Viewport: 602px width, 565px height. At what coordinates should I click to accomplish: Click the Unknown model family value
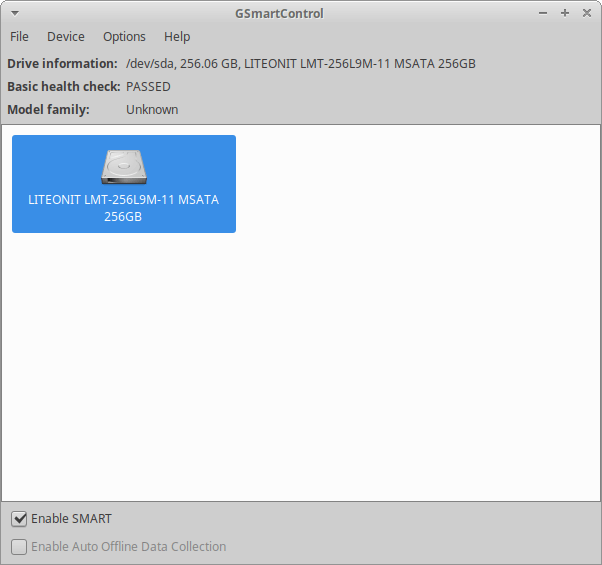pos(152,110)
